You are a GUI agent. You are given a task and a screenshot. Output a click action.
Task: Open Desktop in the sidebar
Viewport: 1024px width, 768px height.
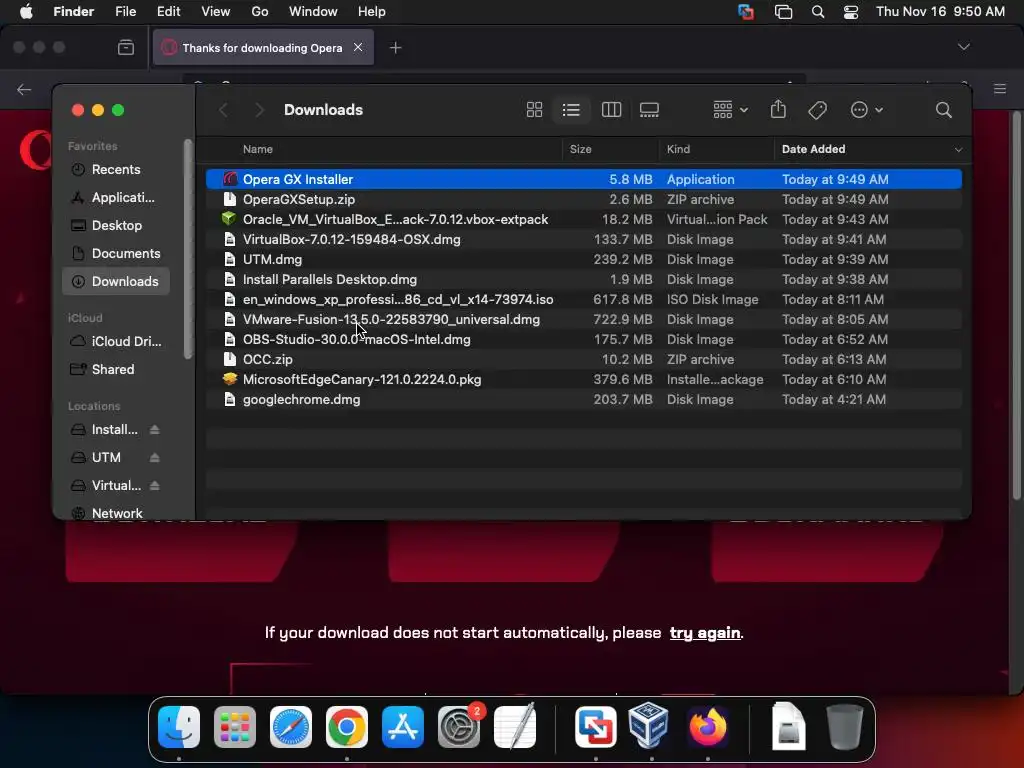coord(116,225)
